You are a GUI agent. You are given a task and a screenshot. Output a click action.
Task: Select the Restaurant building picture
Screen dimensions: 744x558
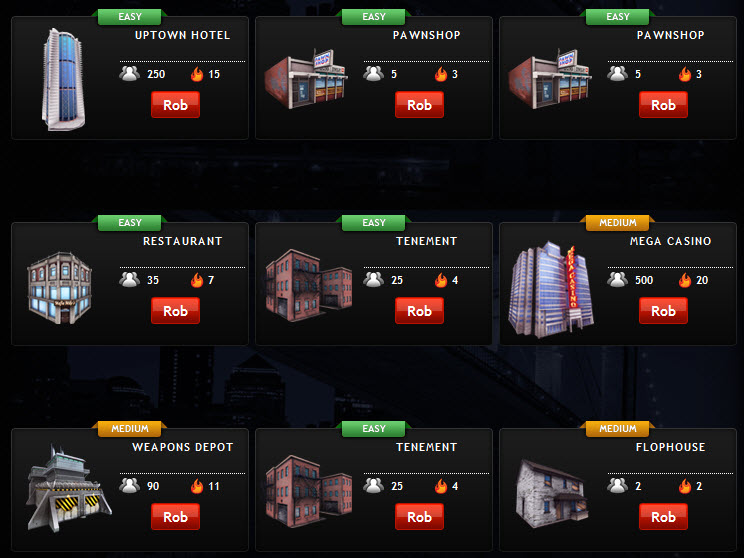(60, 288)
